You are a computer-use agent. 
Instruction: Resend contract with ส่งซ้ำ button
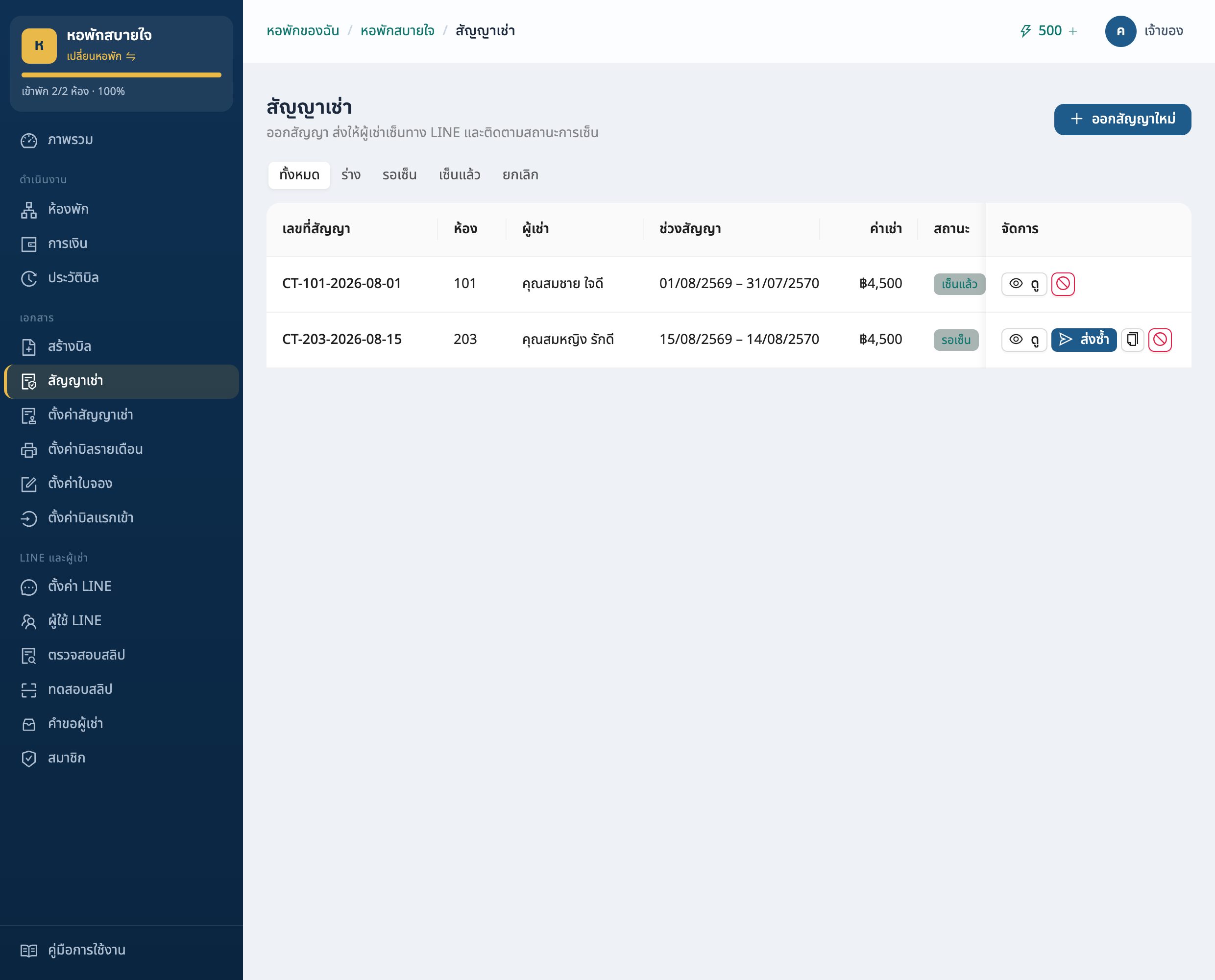(1084, 340)
